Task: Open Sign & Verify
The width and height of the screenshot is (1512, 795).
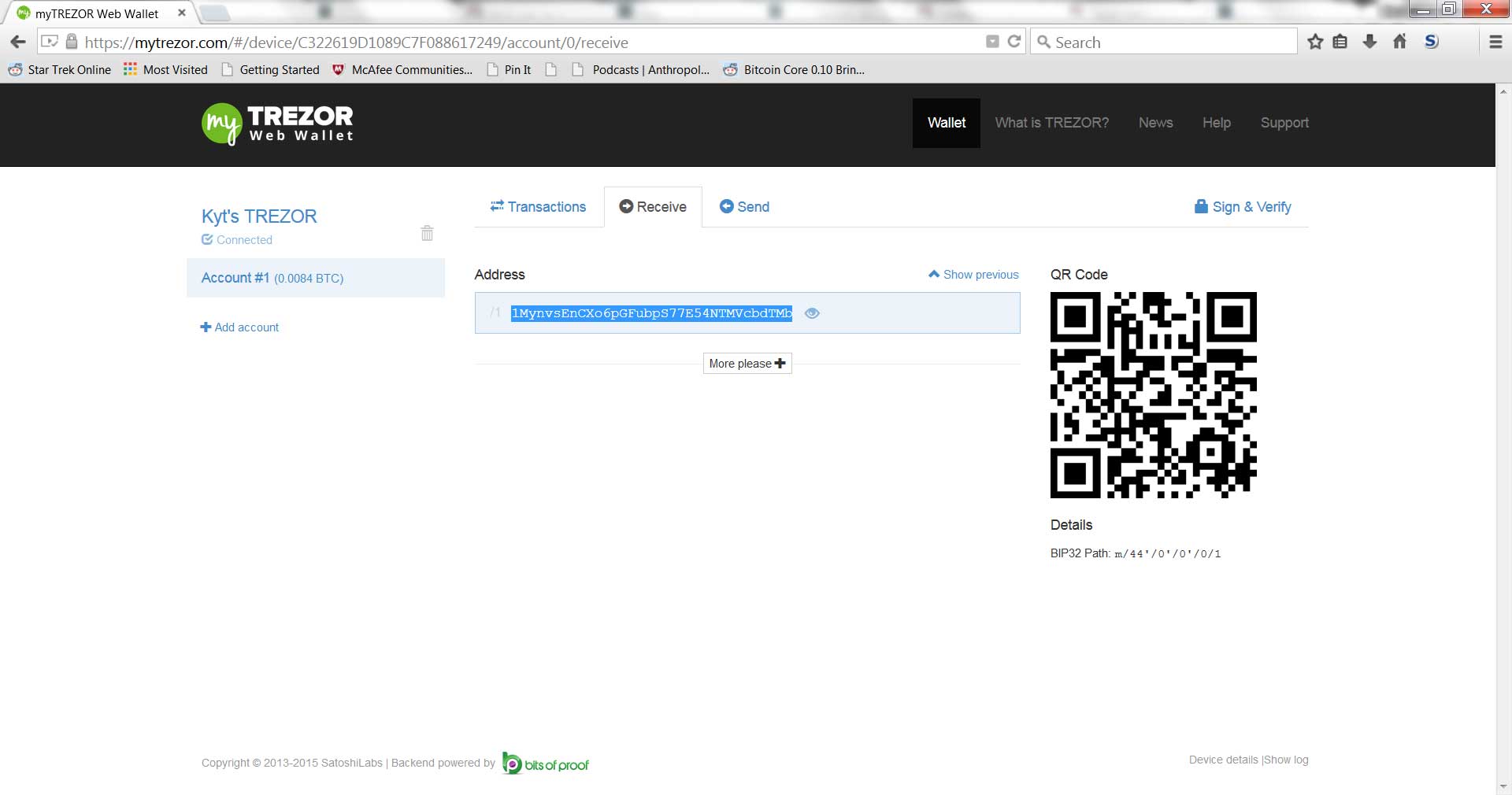Action: click(x=1243, y=207)
